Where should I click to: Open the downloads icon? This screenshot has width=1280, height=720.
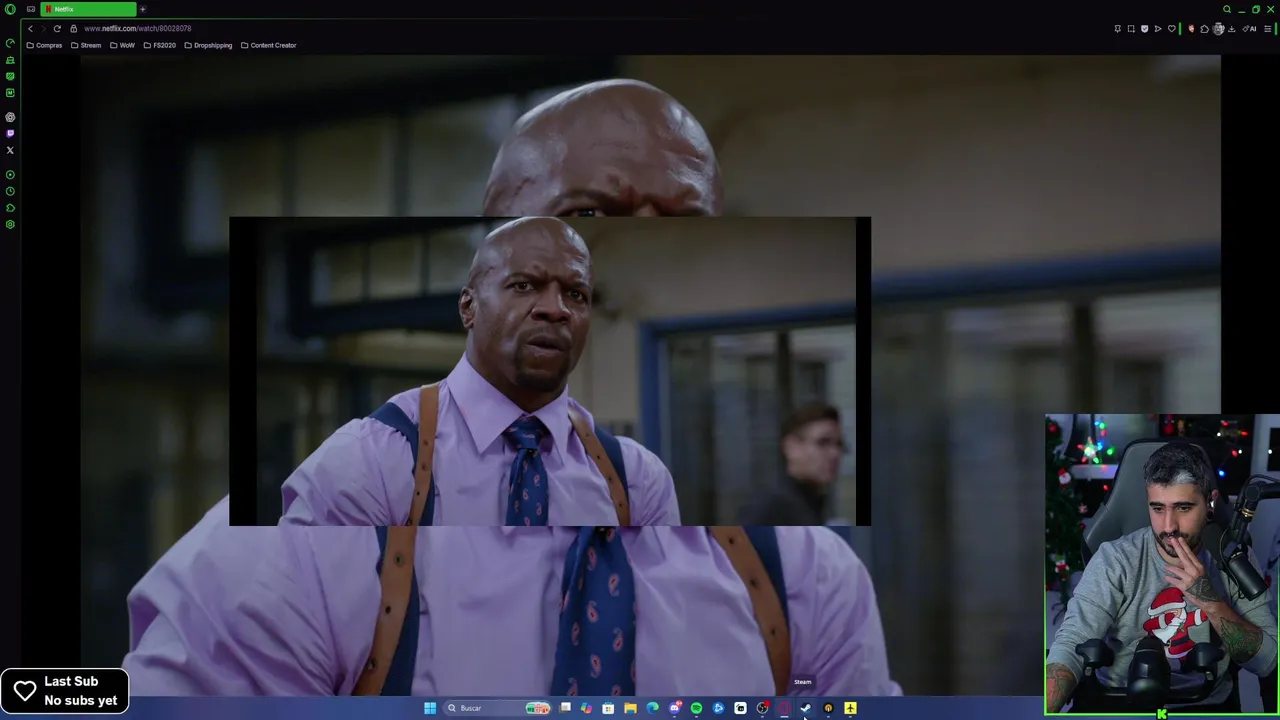pyautogui.click(x=1232, y=29)
